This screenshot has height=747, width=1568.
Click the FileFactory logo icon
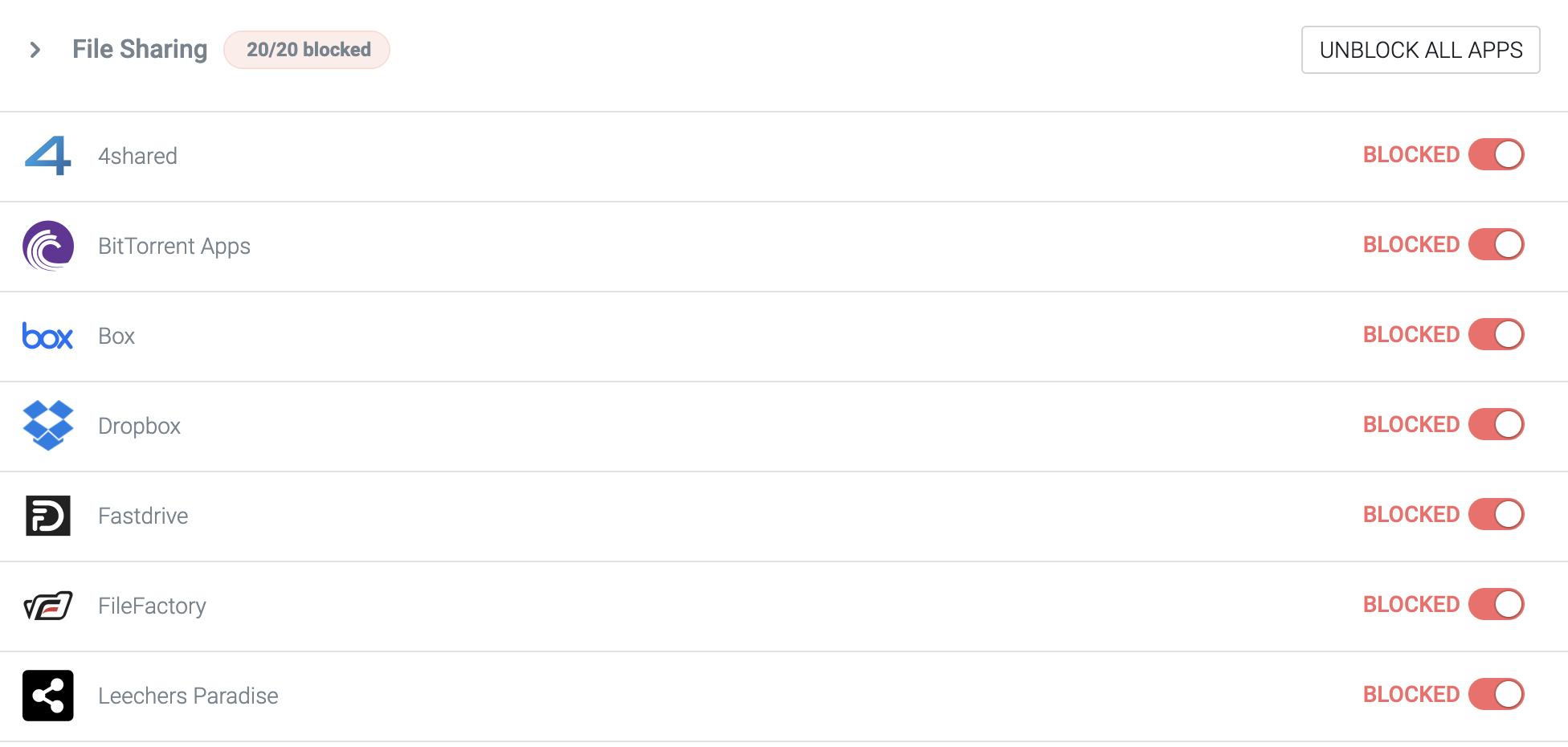pyautogui.click(x=48, y=606)
